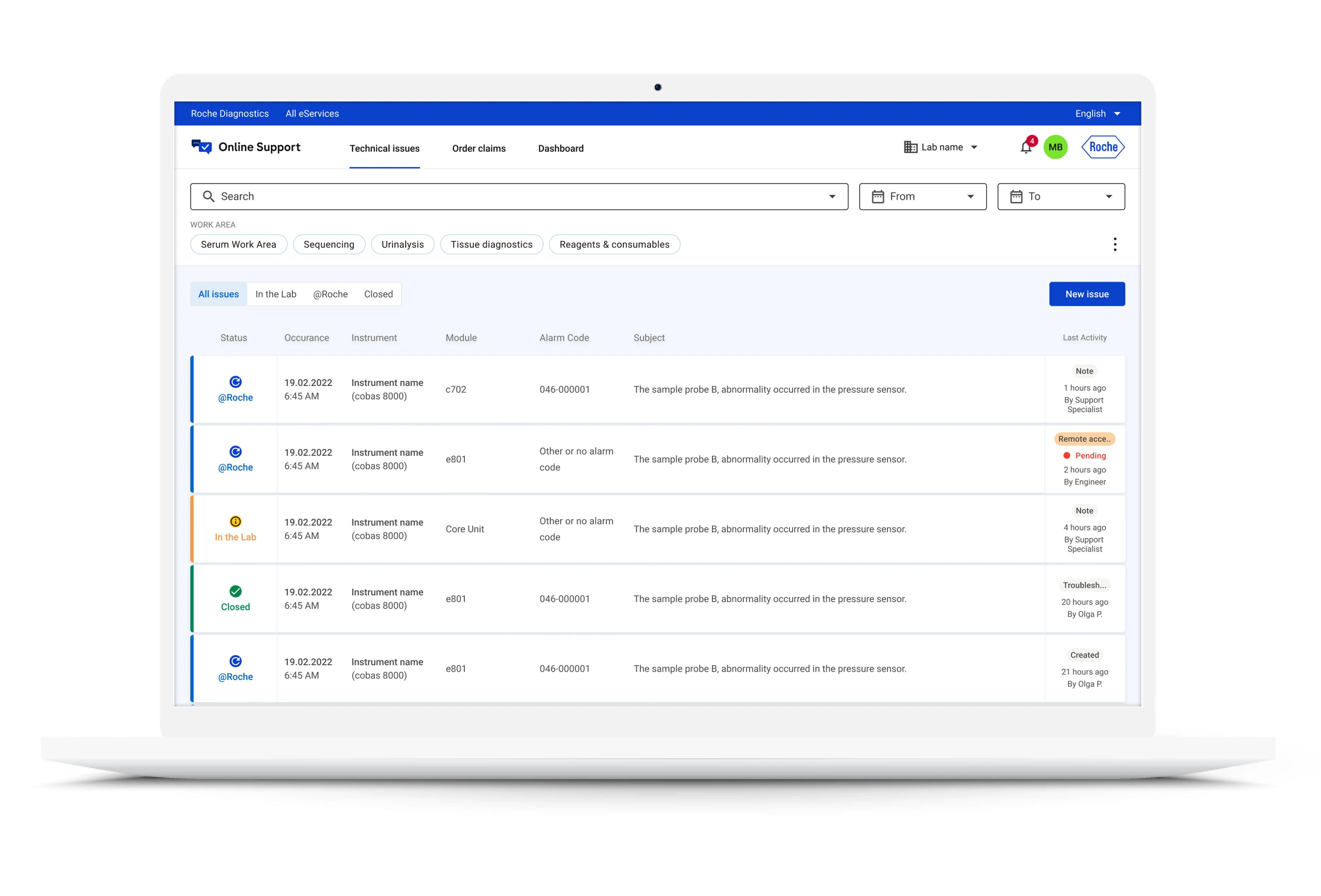Image resolution: width=1321 pixels, height=896 pixels.
Task: Toggle the Serum Work Area filter chip
Action: click(239, 244)
